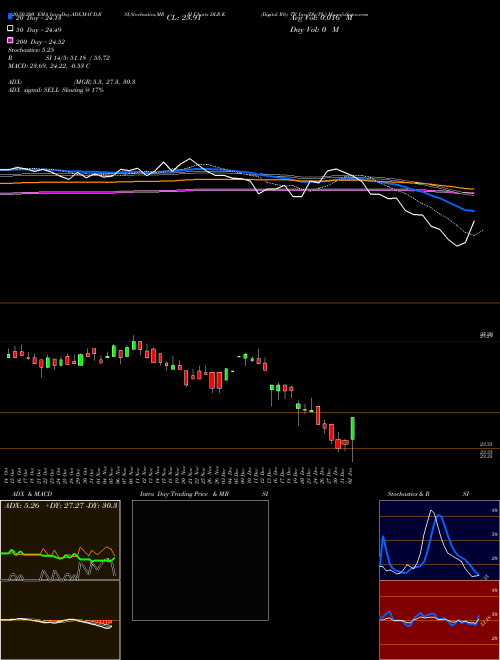
Task: Click the 'Day Vol: 0 M' label
Action: click(314, 30)
